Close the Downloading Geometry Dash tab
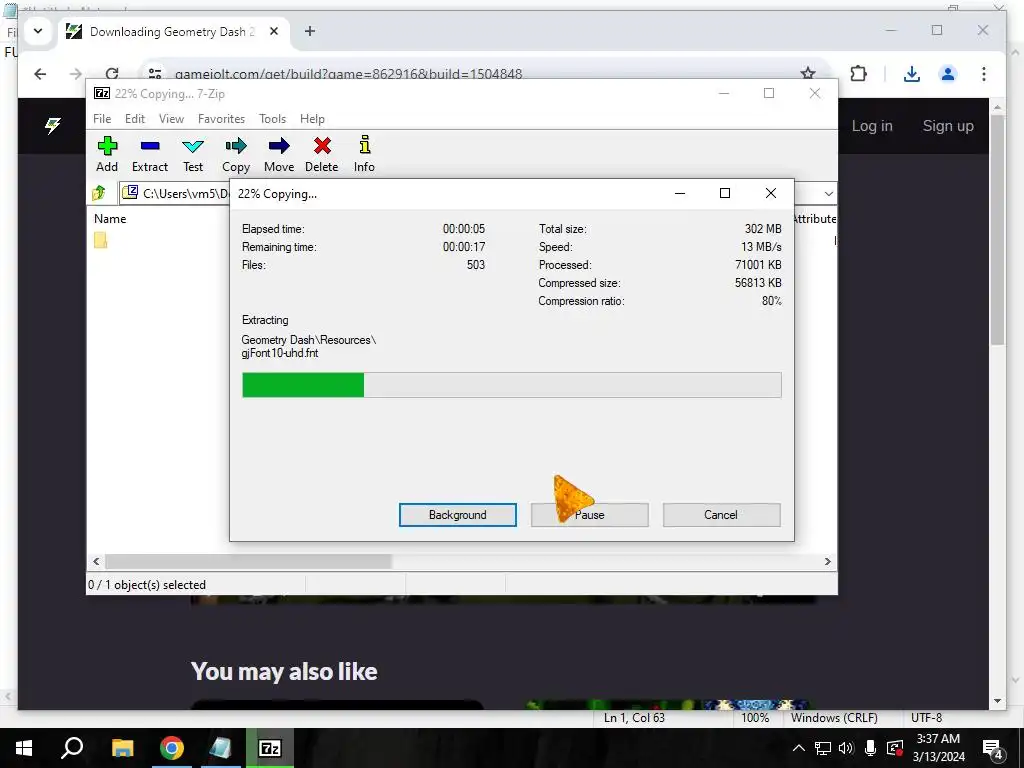The image size is (1024, 768). pos(274,31)
